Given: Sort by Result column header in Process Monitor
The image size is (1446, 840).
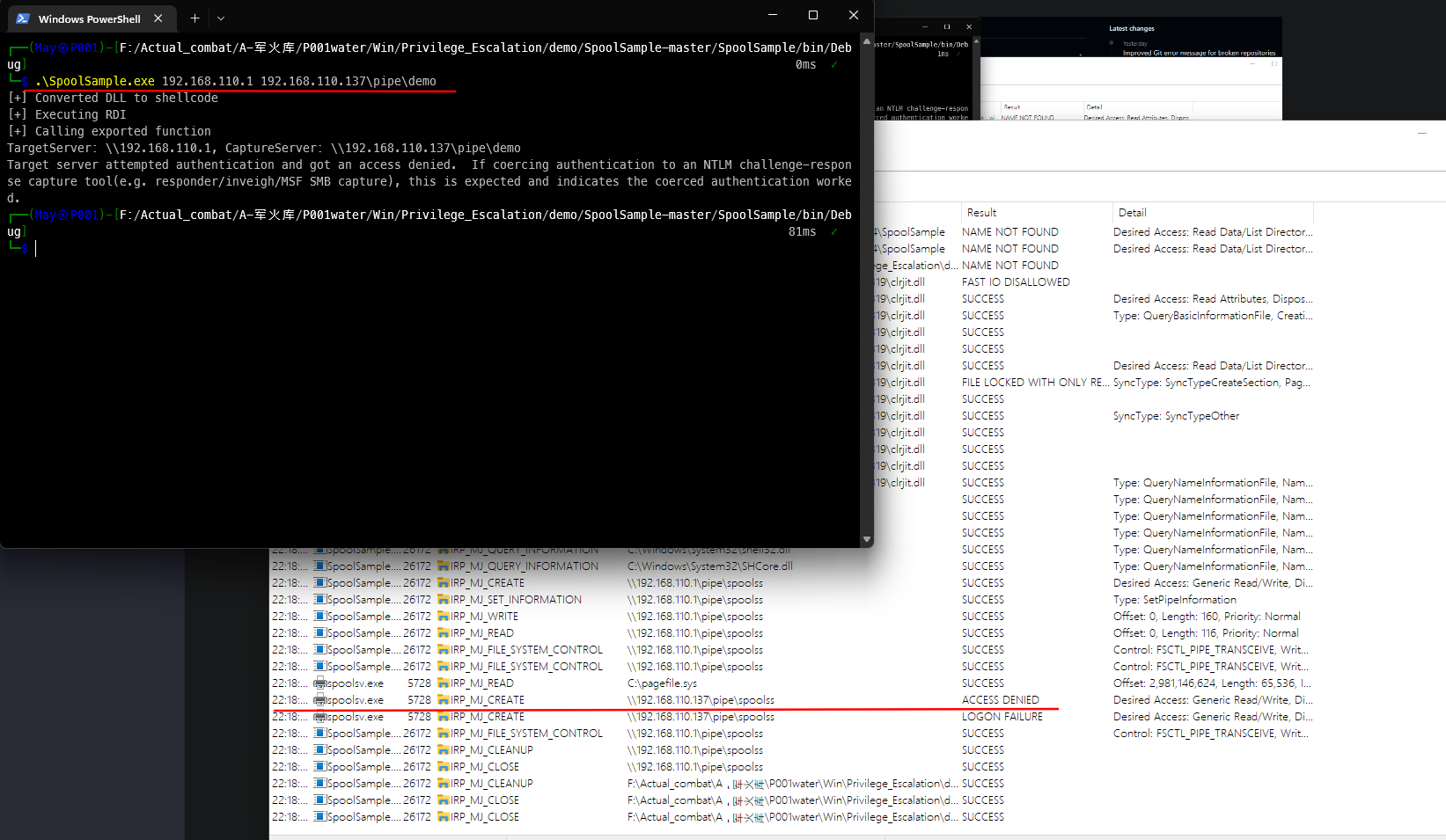Looking at the screenshot, I should (1037, 213).
